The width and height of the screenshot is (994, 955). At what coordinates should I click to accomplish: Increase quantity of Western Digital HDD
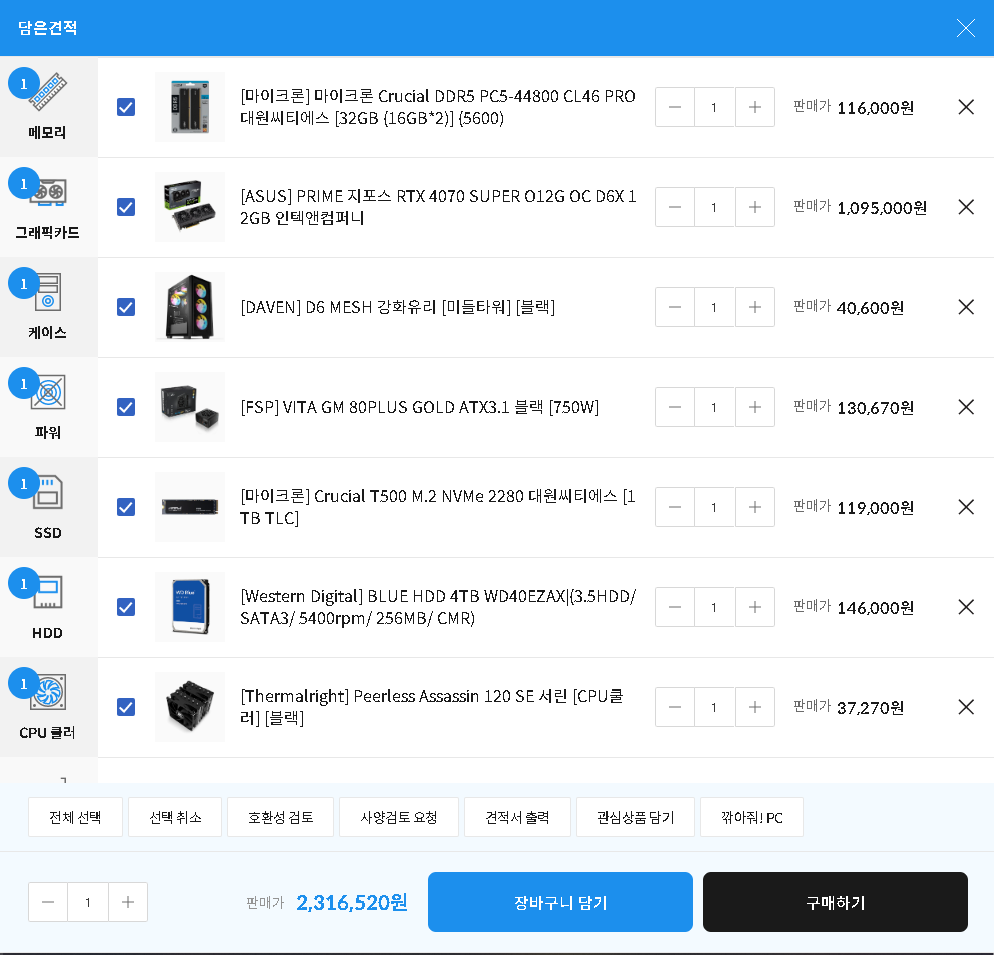(x=754, y=607)
